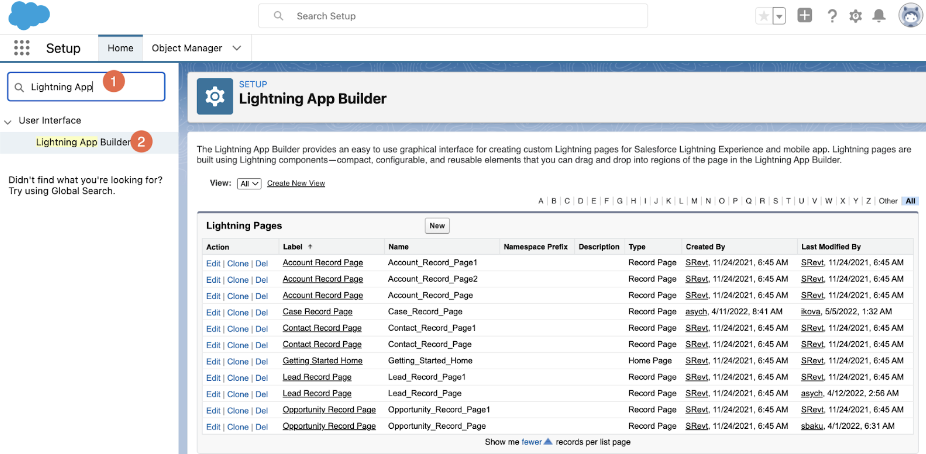The image size is (926, 454).
Task: Open the Object Manager tab dropdown chevron
Action: 237,48
